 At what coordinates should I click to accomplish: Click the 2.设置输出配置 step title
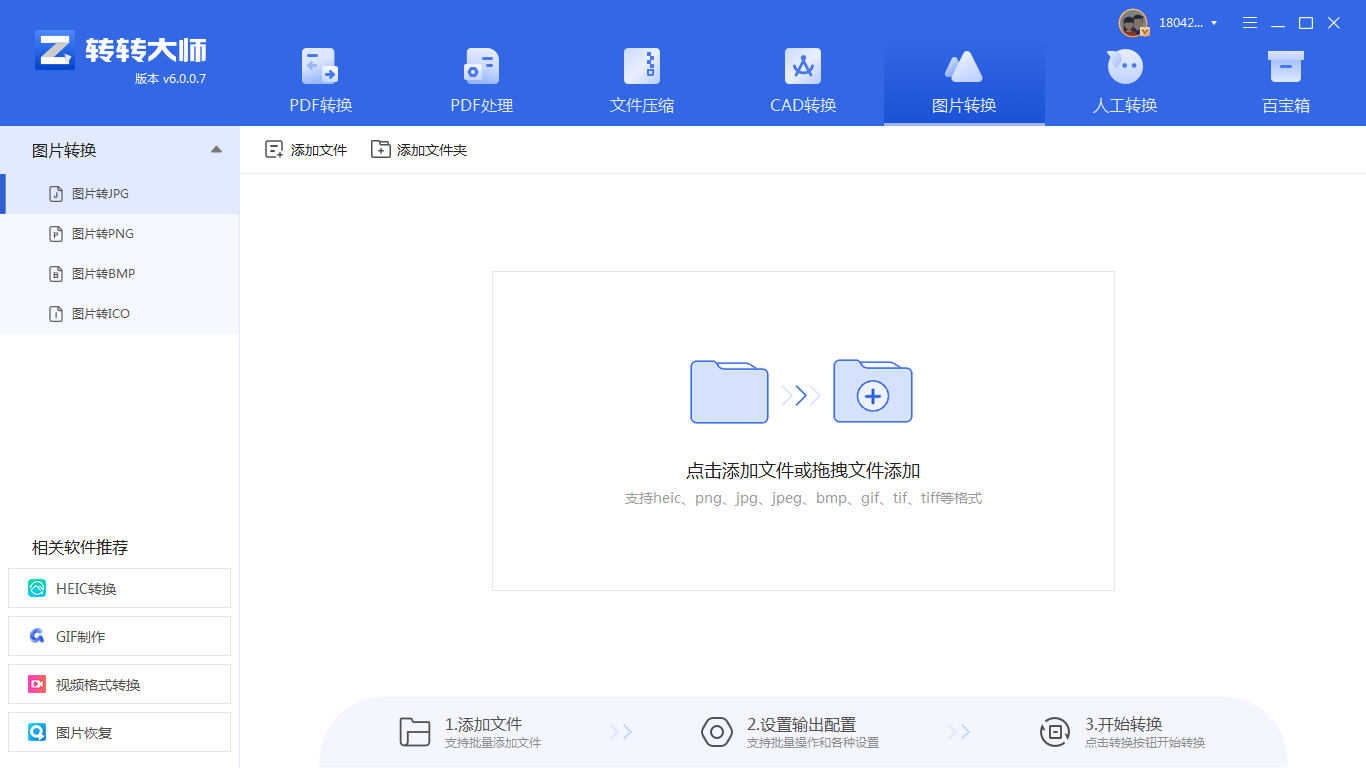801,724
